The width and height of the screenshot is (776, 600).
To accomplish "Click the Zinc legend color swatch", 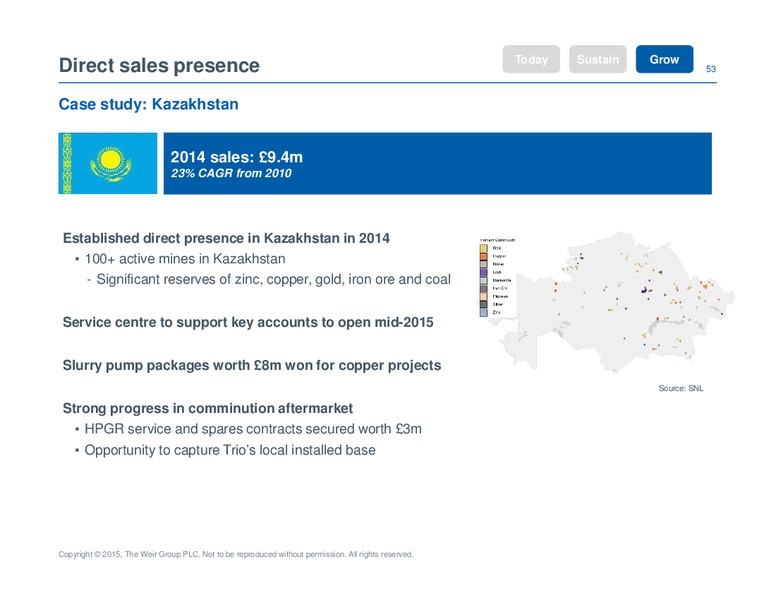I will pyautogui.click(x=484, y=312).
